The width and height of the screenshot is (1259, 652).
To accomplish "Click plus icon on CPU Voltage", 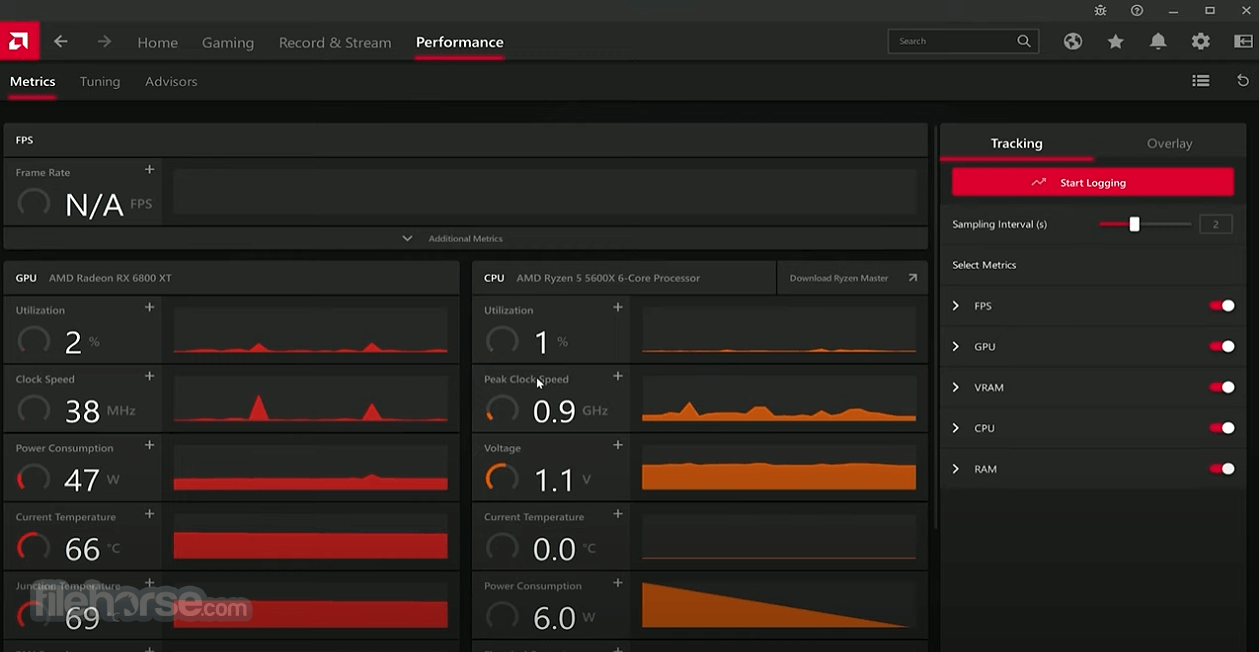I will [618, 445].
